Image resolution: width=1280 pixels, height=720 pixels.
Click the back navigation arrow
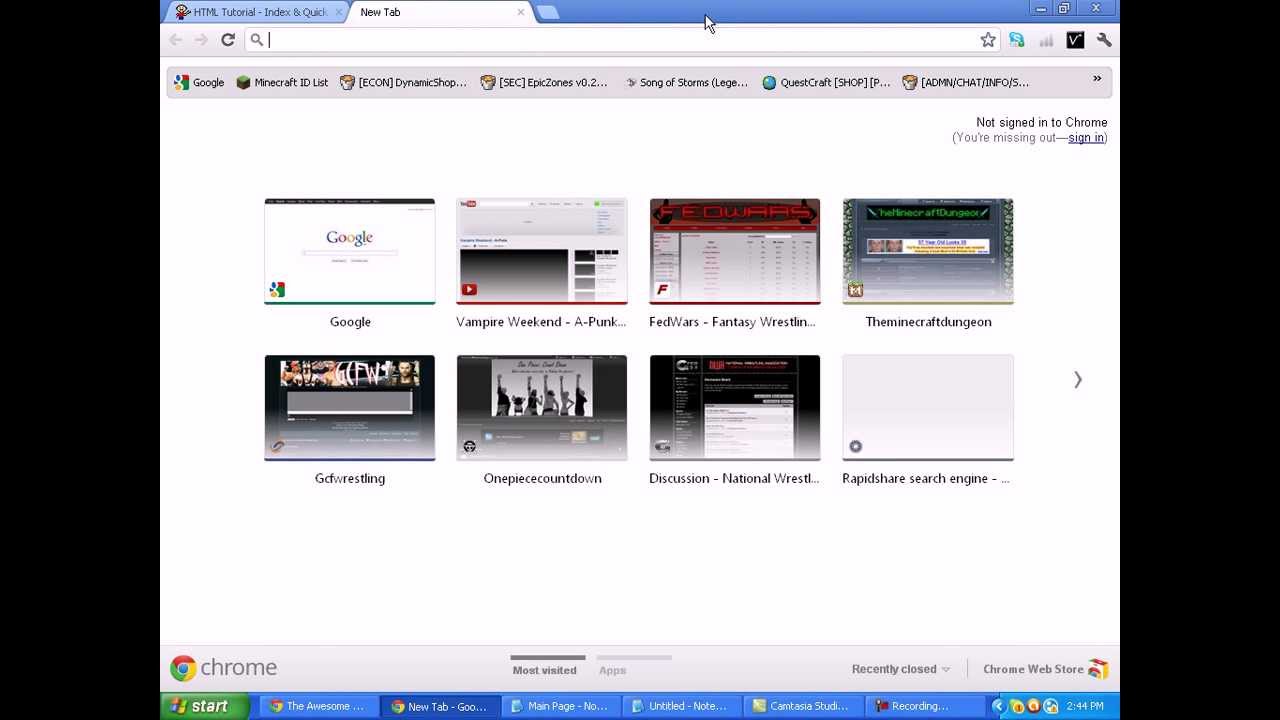[176, 40]
